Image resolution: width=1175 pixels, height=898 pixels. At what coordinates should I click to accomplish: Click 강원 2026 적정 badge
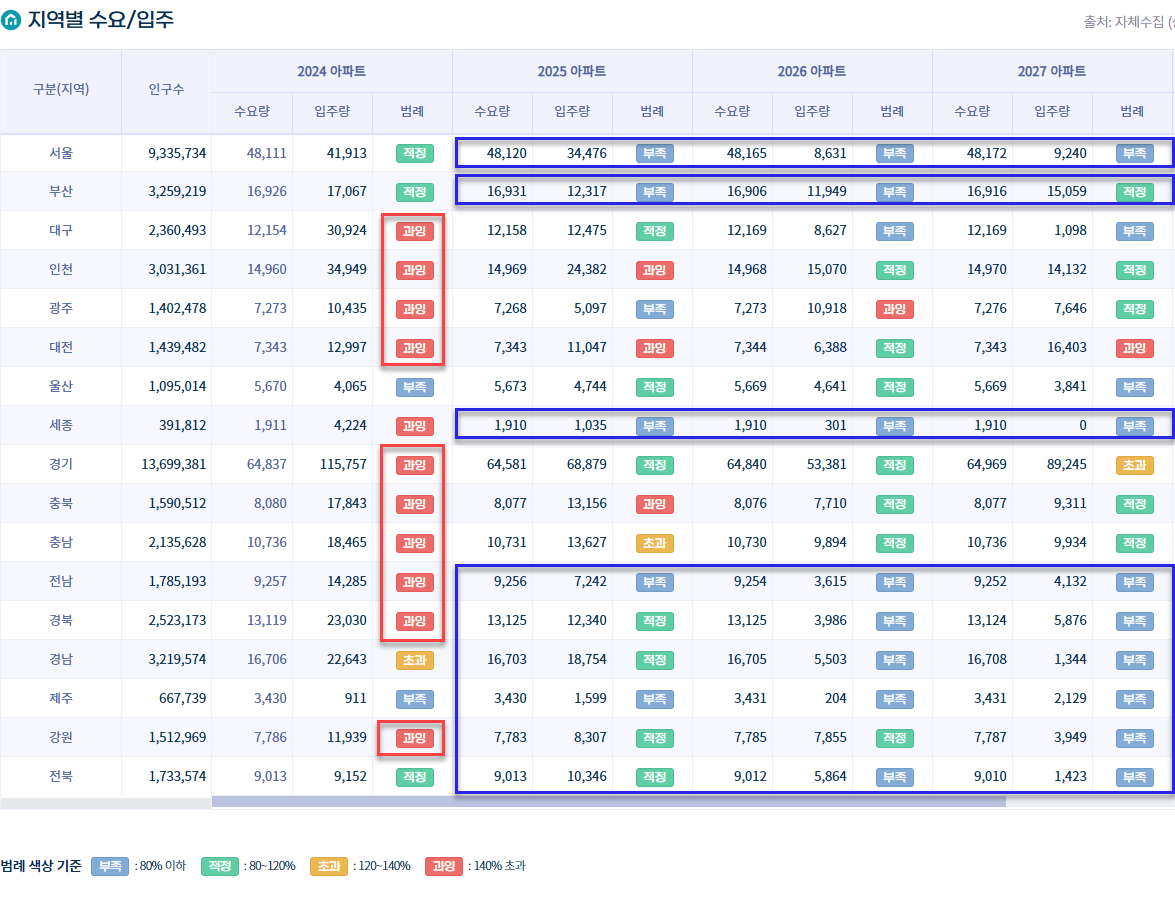click(895, 738)
